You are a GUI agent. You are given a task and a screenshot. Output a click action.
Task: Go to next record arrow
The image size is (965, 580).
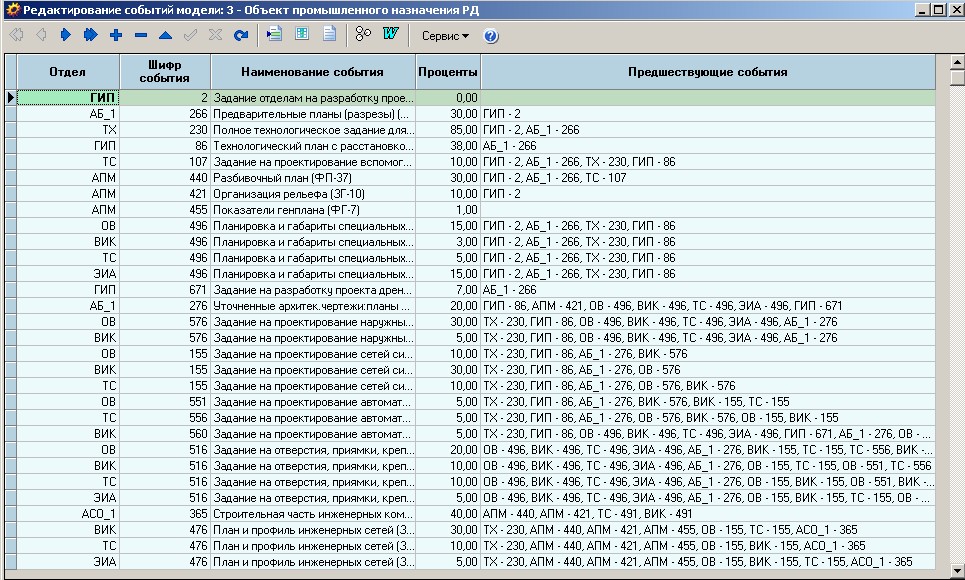[x=65, y=35]
